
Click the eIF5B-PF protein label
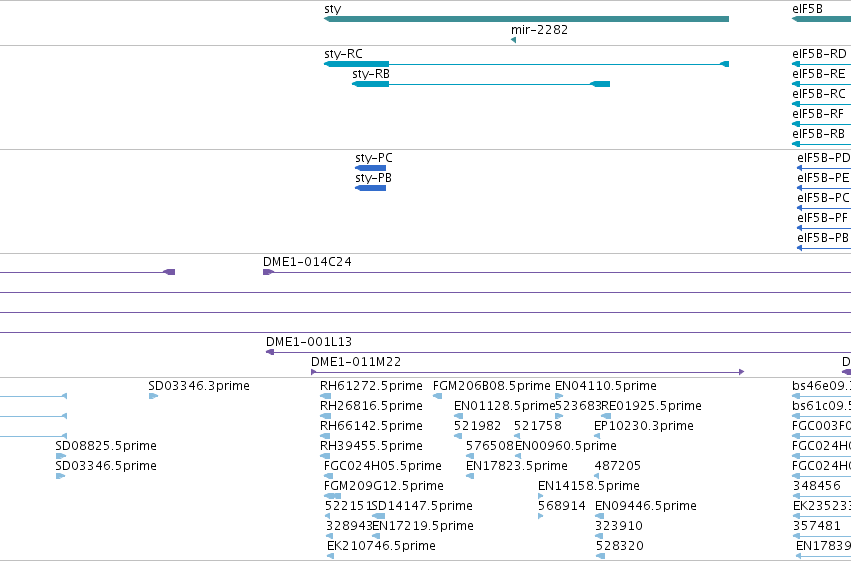[822, 219]
